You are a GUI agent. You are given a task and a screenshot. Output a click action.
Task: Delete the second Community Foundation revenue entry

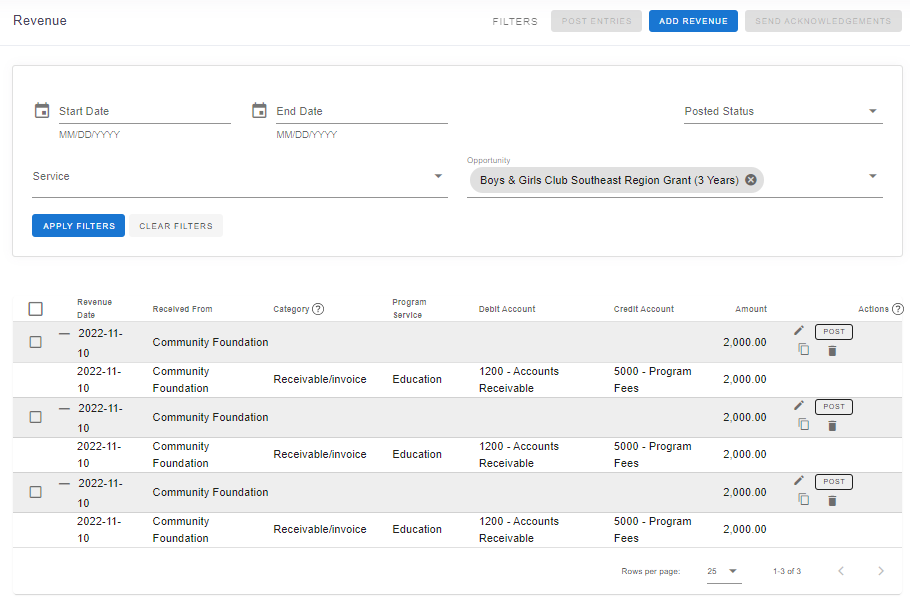point(832,425)
